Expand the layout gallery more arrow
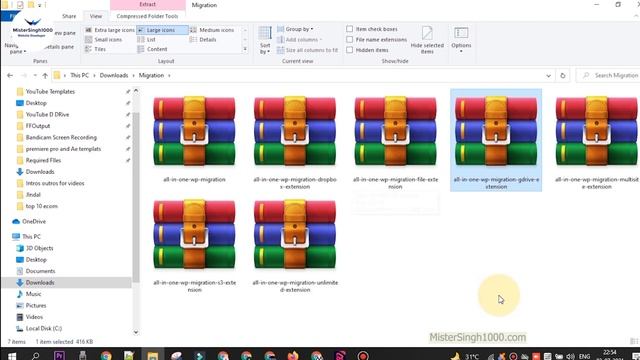 click(x=245, y=49)
